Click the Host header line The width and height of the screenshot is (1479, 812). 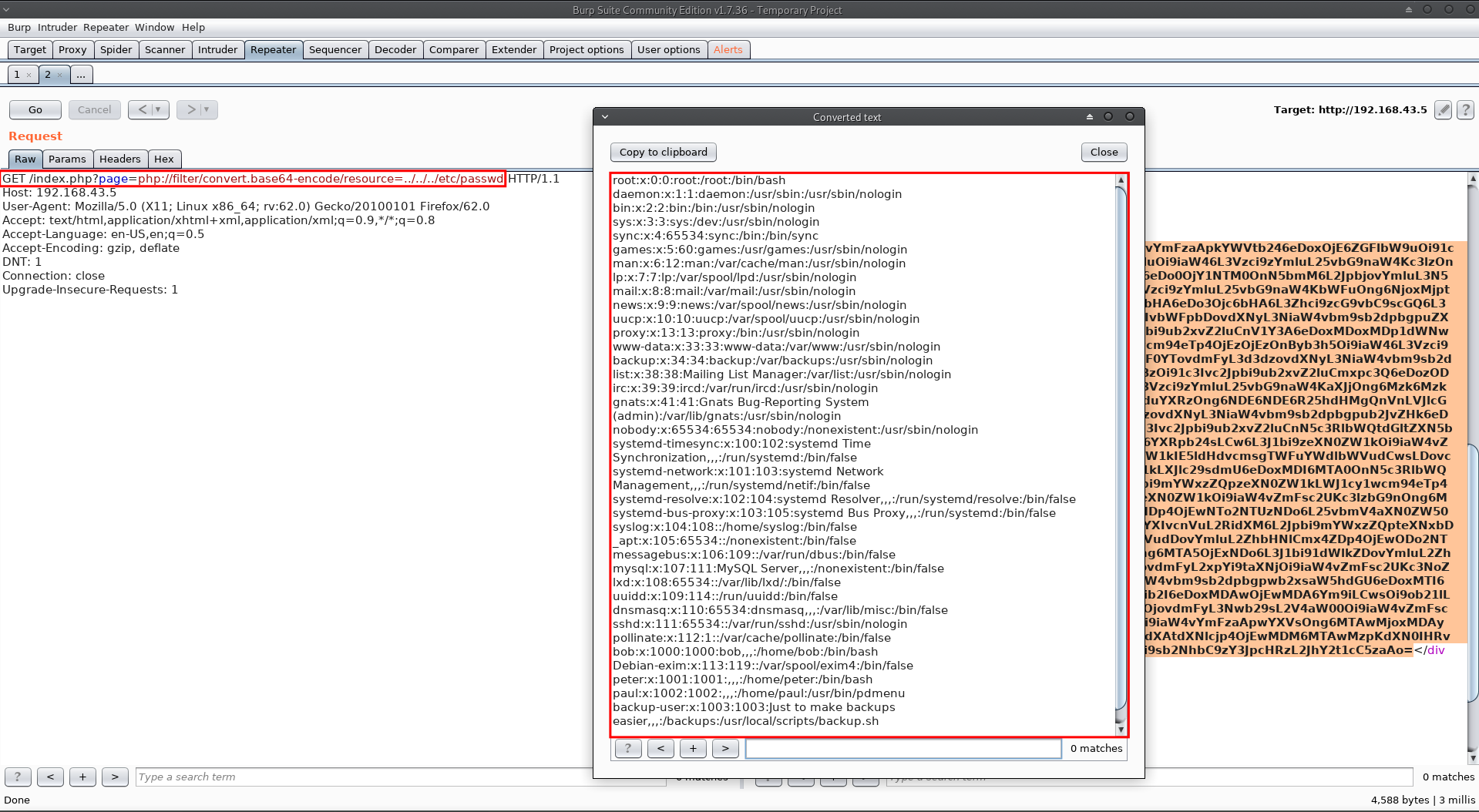tap(59, 193)
